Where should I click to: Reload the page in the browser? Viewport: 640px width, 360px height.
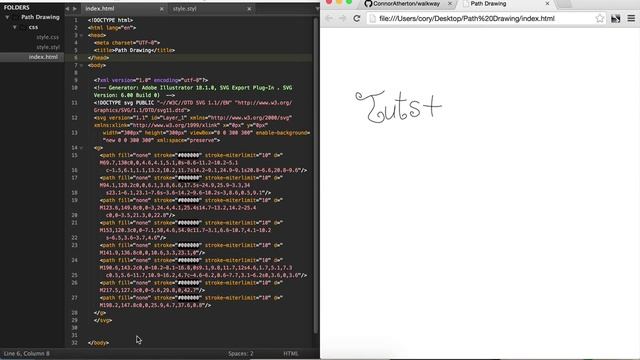[x=357, y=18]
